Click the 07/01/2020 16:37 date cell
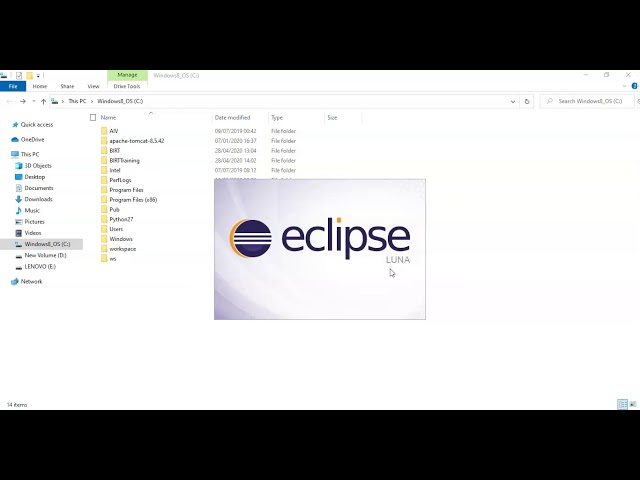 (236, 141)
